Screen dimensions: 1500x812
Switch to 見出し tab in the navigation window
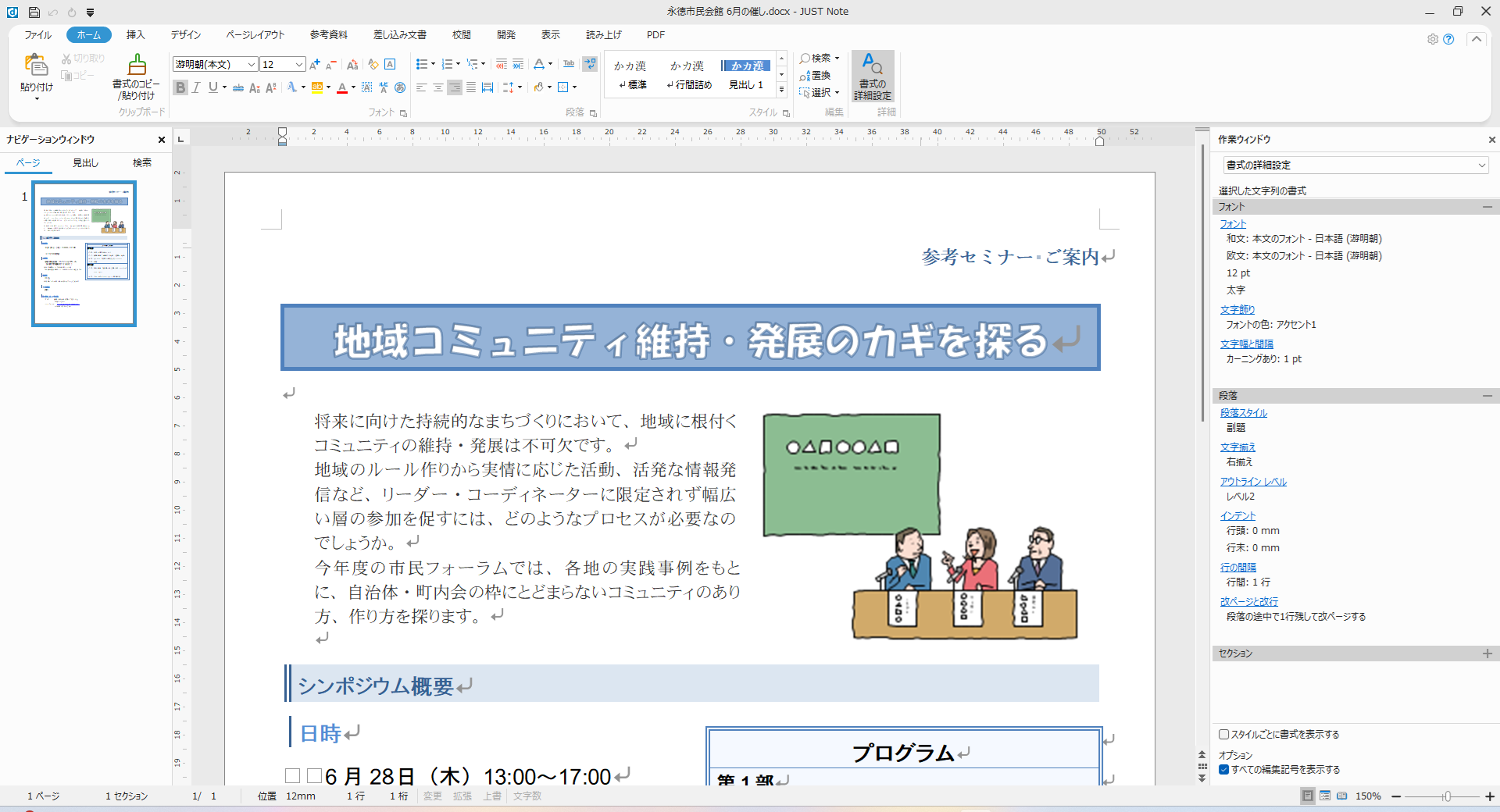click(85, 163)
